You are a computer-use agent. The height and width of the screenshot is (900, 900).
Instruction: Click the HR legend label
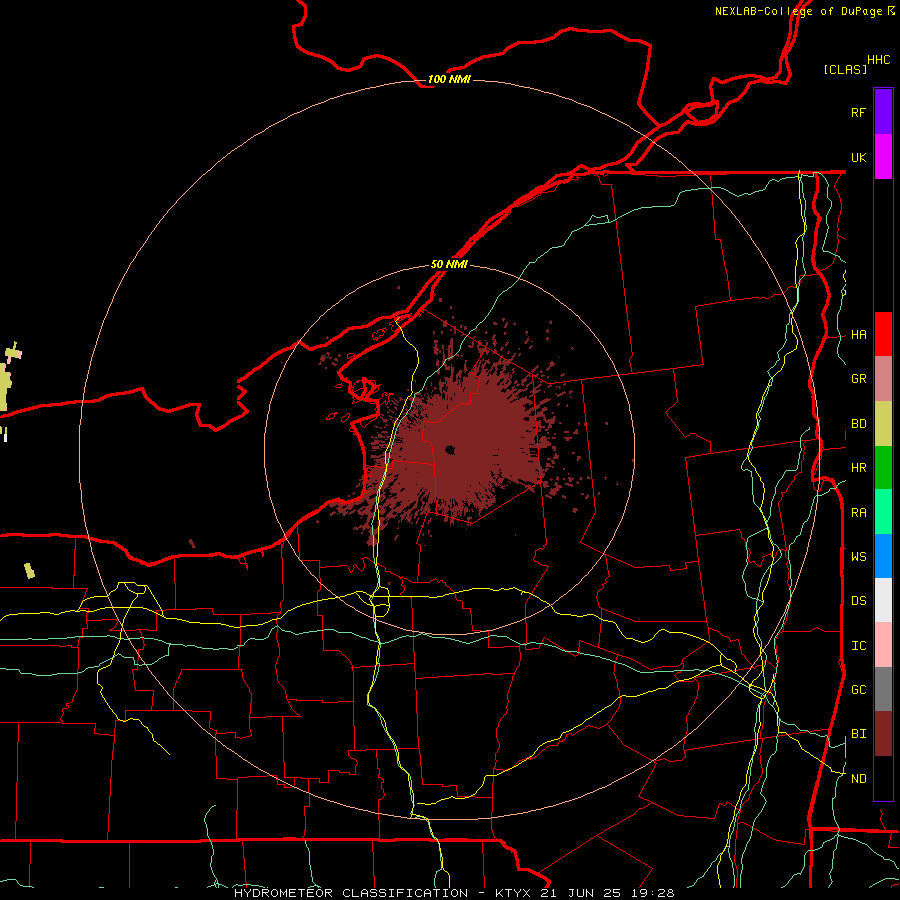click(x=858, y=468)
